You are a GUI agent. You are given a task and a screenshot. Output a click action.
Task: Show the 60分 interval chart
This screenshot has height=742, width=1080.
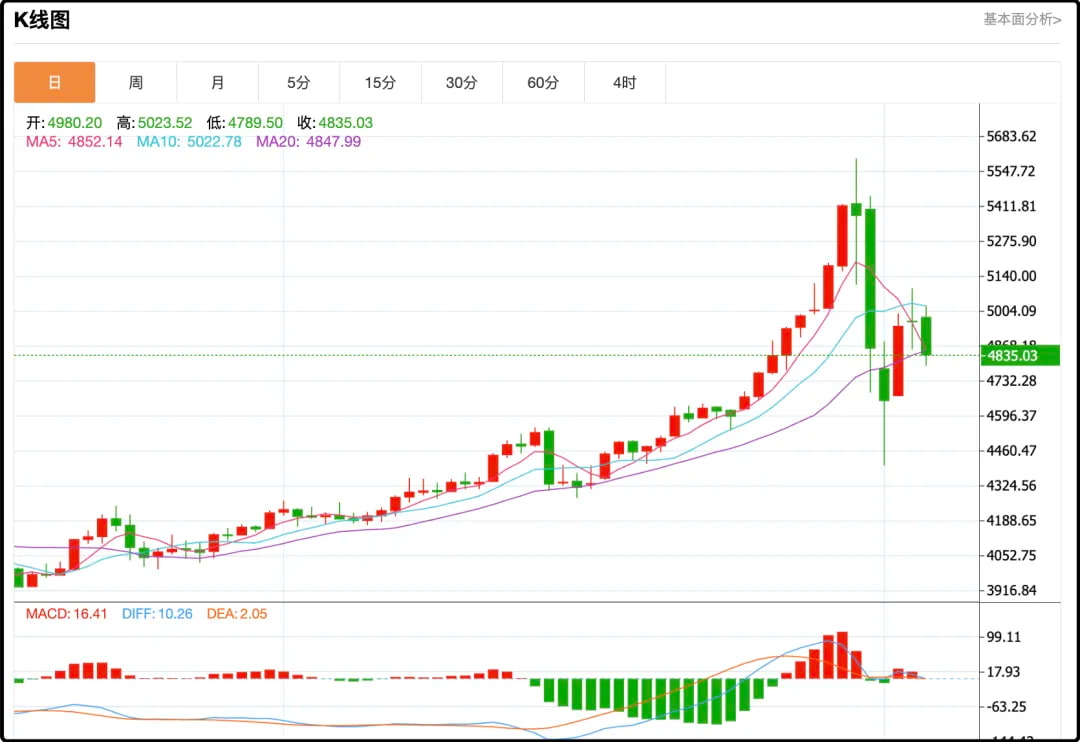click(x=543, y=83)
